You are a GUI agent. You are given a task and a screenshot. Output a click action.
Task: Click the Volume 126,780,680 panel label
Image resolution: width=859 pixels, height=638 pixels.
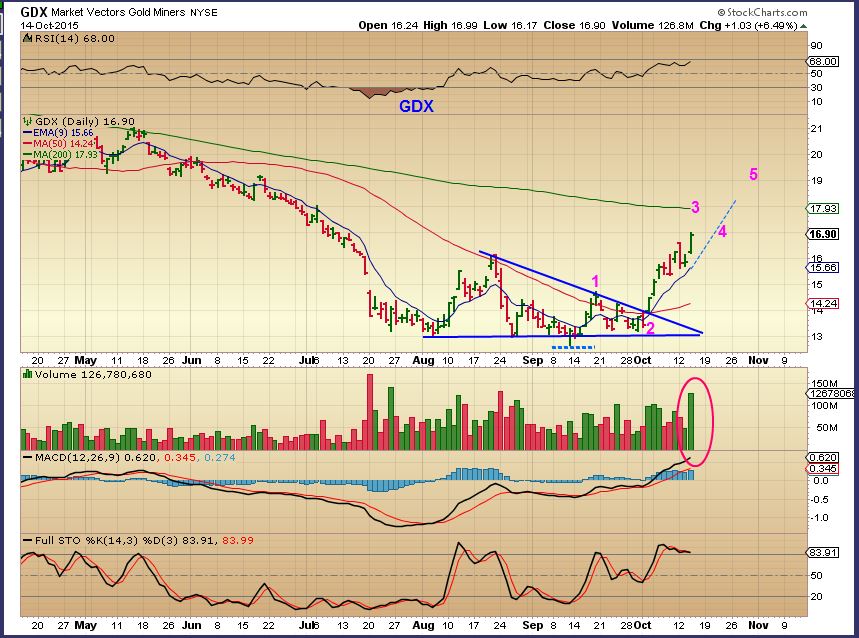click(93, 375)
